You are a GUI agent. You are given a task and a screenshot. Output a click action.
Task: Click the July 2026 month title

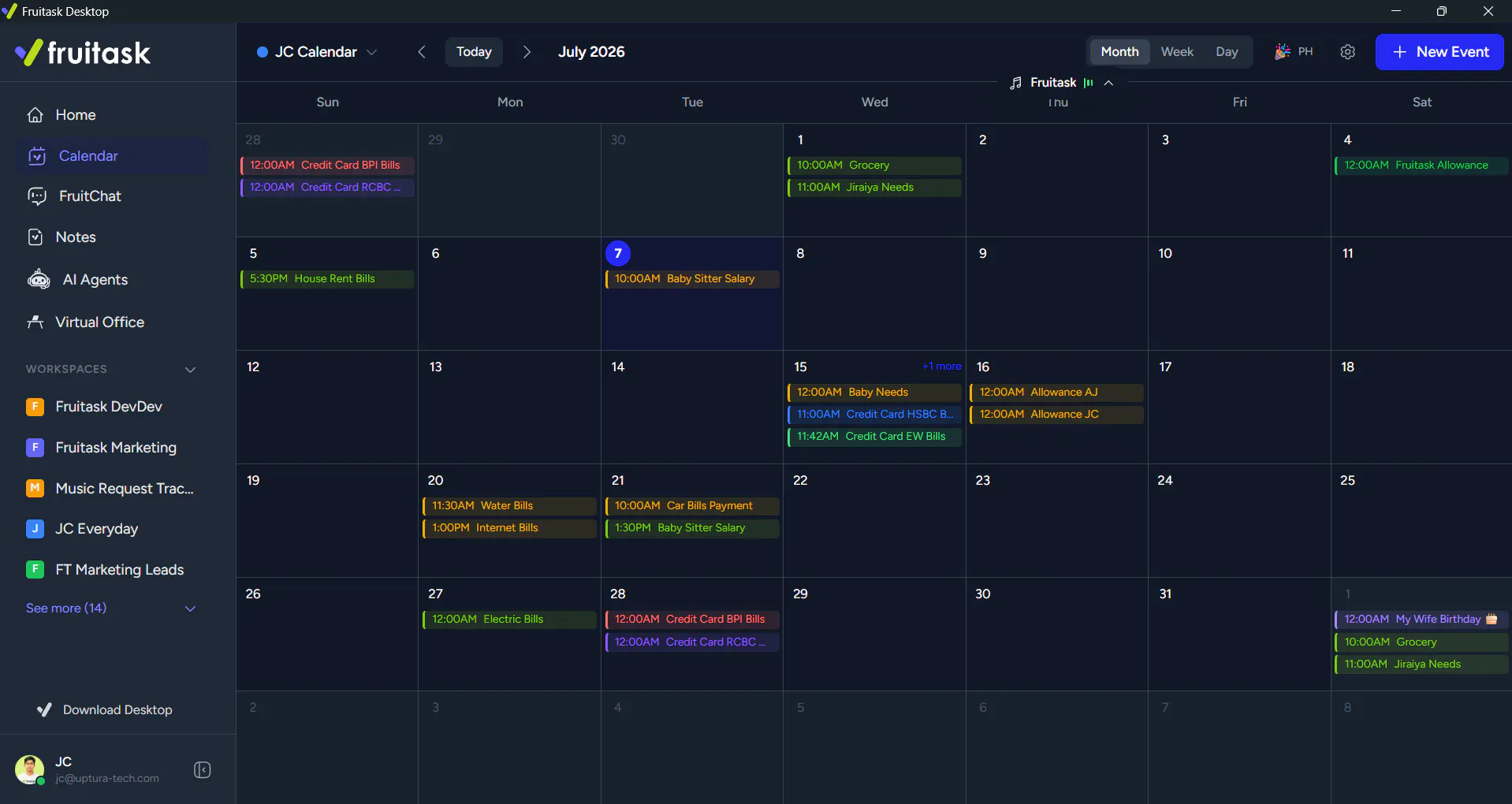pyautogui.click(x=591, y=52)
